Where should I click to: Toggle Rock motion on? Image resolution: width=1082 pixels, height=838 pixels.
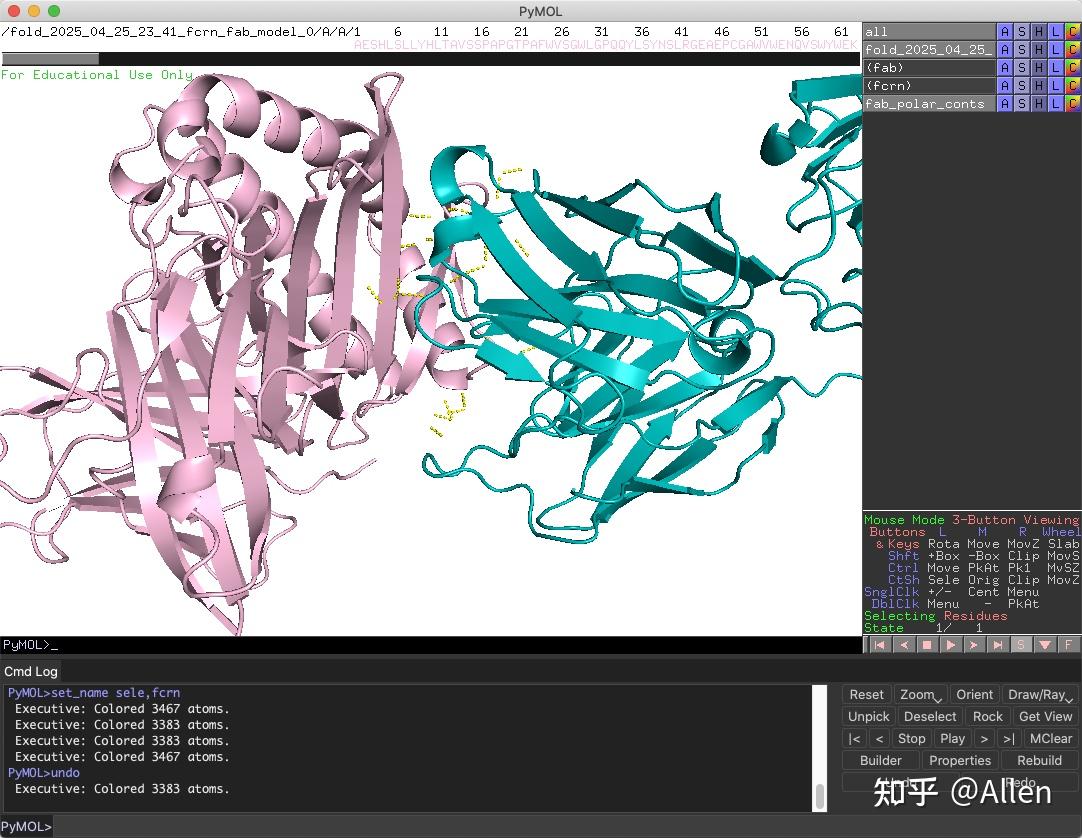(x=987, y=716)
